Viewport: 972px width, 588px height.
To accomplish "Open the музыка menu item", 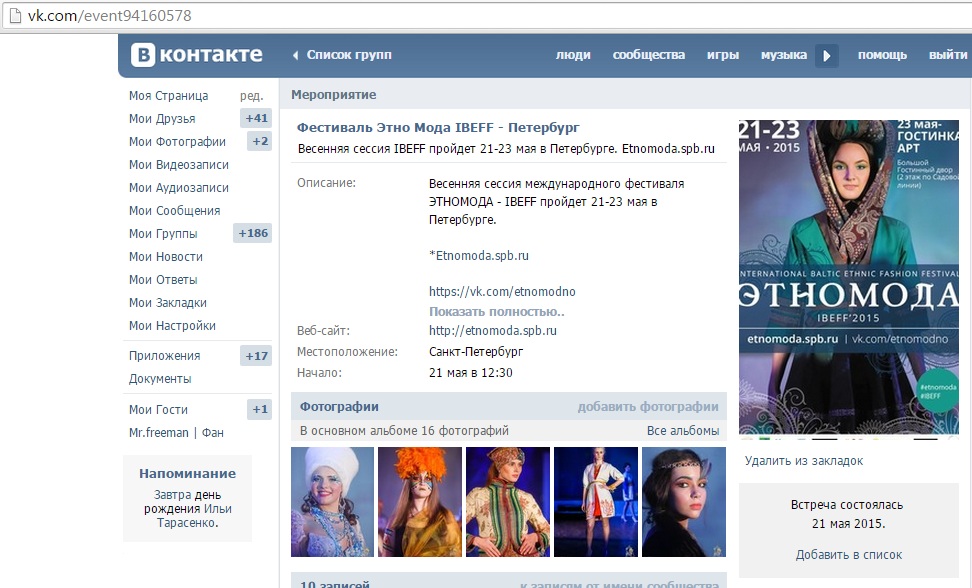I will 784,55.
